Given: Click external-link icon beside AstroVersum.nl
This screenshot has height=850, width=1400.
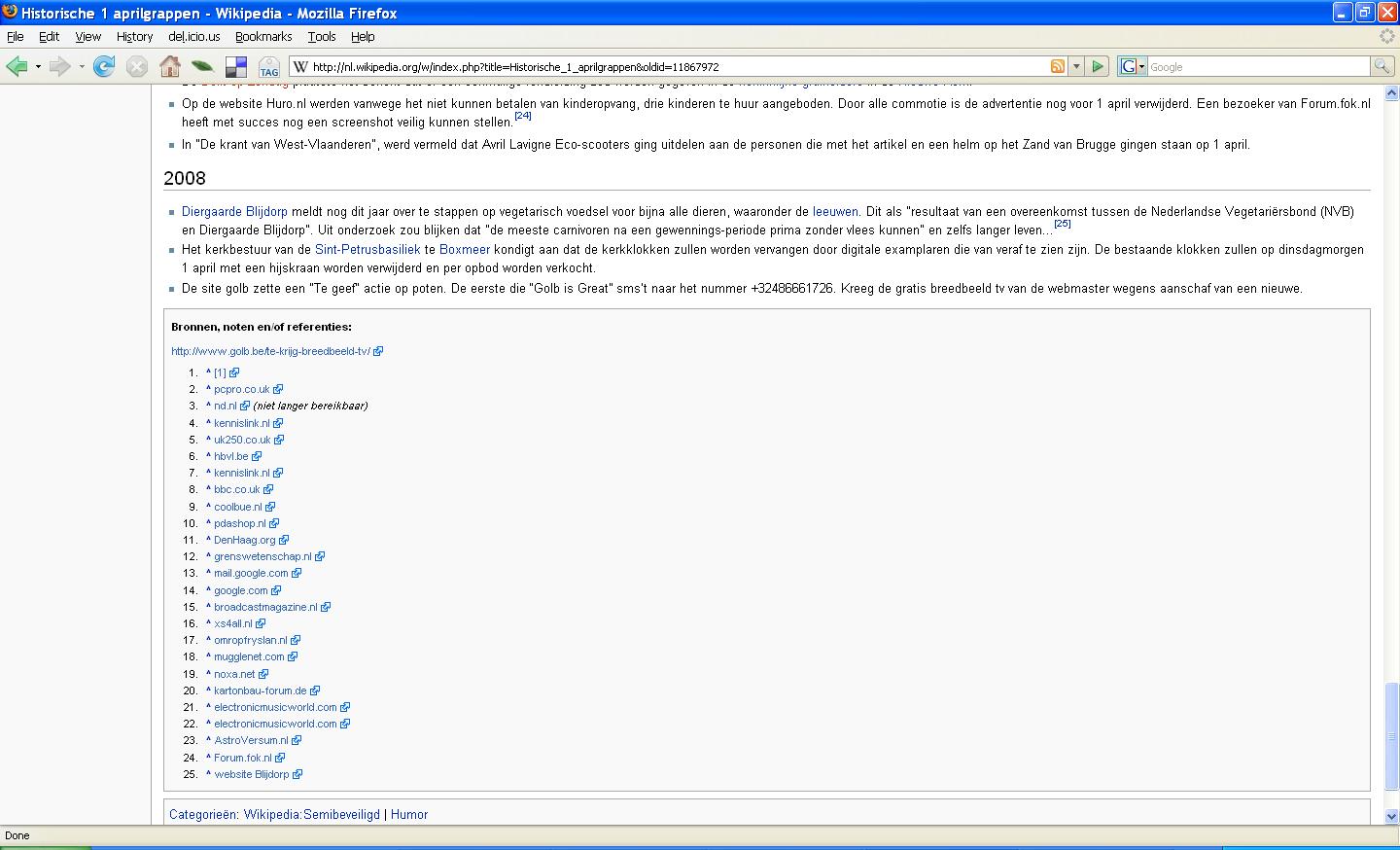Looking at the screenshot, I should click(x=297, y=740).
